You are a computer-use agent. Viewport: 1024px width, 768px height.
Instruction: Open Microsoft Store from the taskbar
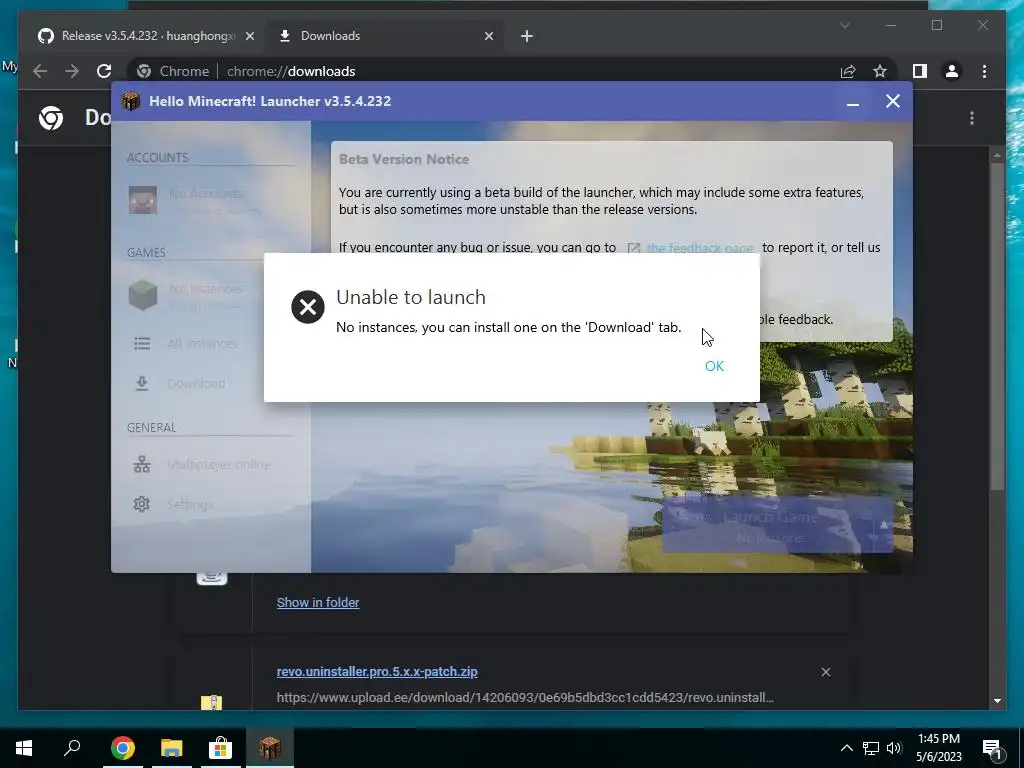[220, 748]
